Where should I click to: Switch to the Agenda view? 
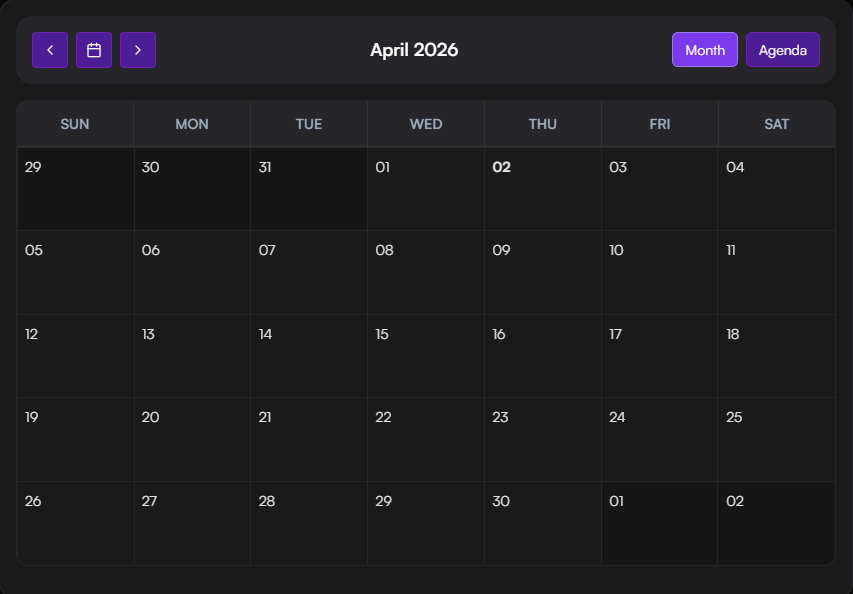(x=782, y=49)
